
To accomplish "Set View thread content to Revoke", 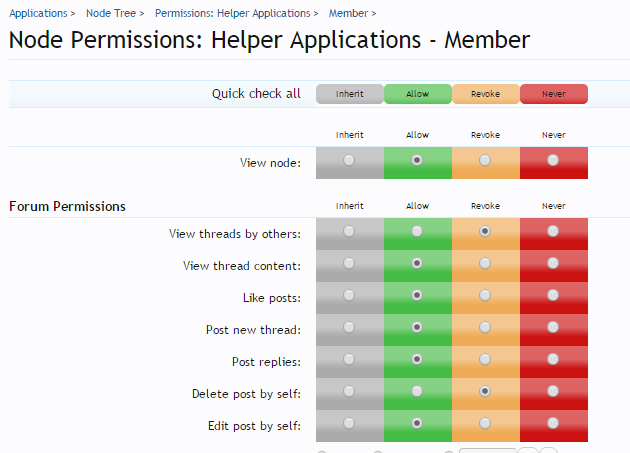I will pyautogui.click(x=485, y=263).
